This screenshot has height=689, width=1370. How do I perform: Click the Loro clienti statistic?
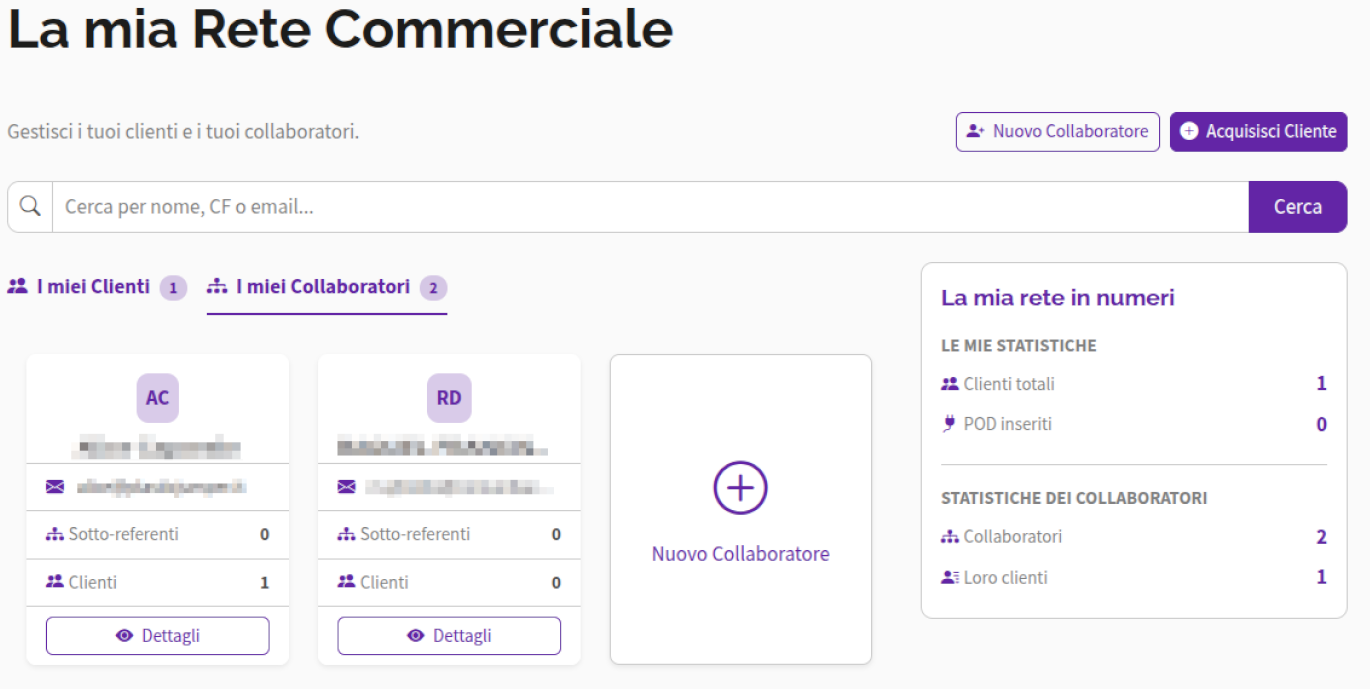coord(1134,577)
